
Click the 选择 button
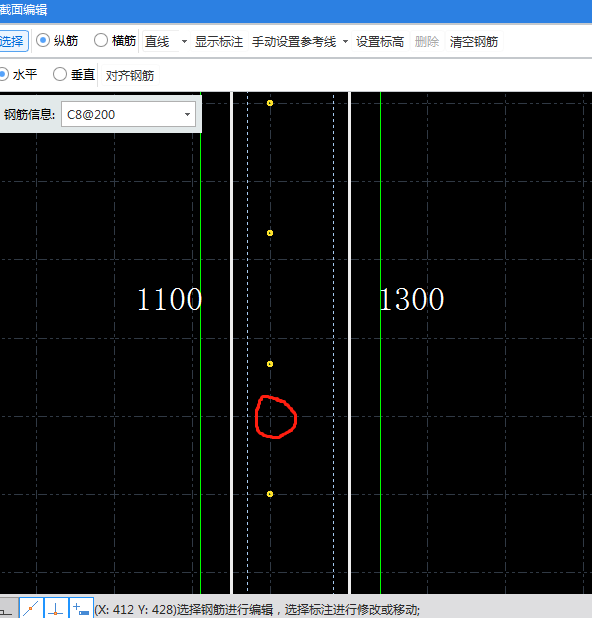tap(13, 41)
